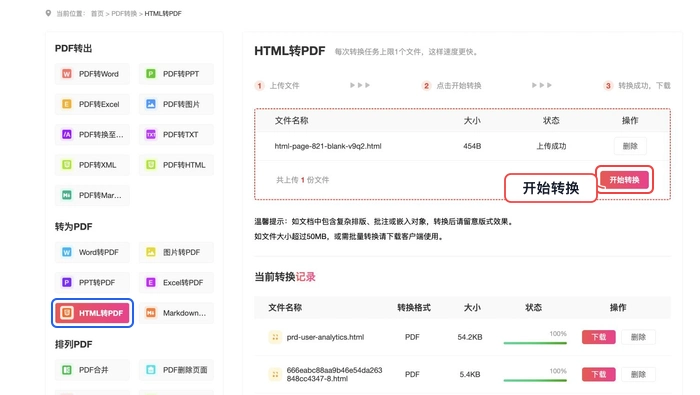This screenshot has width=700, height=395.
Task: Open the PDF转换至… tool
Action: 92,135
